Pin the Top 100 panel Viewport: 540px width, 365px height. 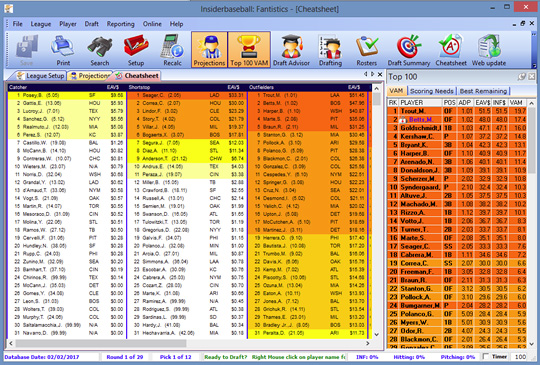(522, 76)
